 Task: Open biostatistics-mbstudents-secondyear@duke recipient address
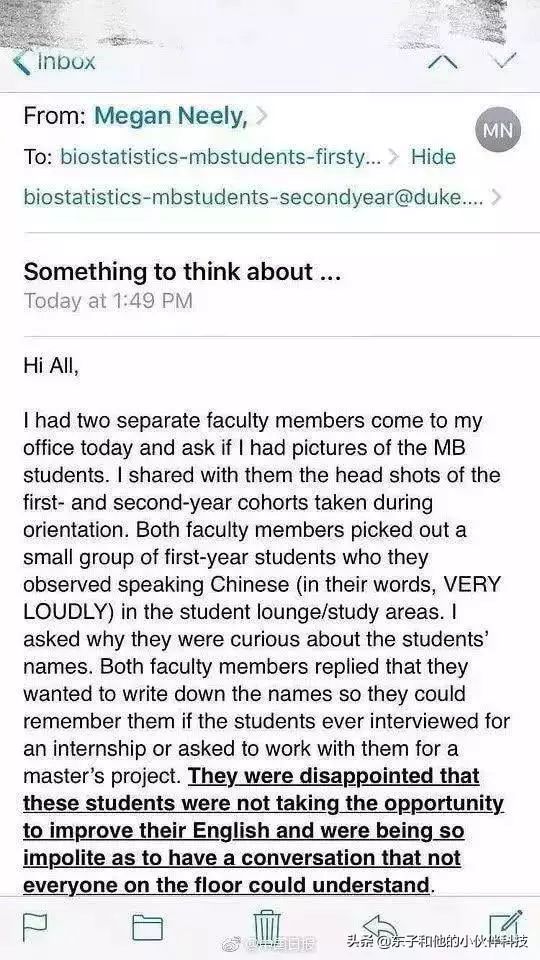(x=254, y=197)
